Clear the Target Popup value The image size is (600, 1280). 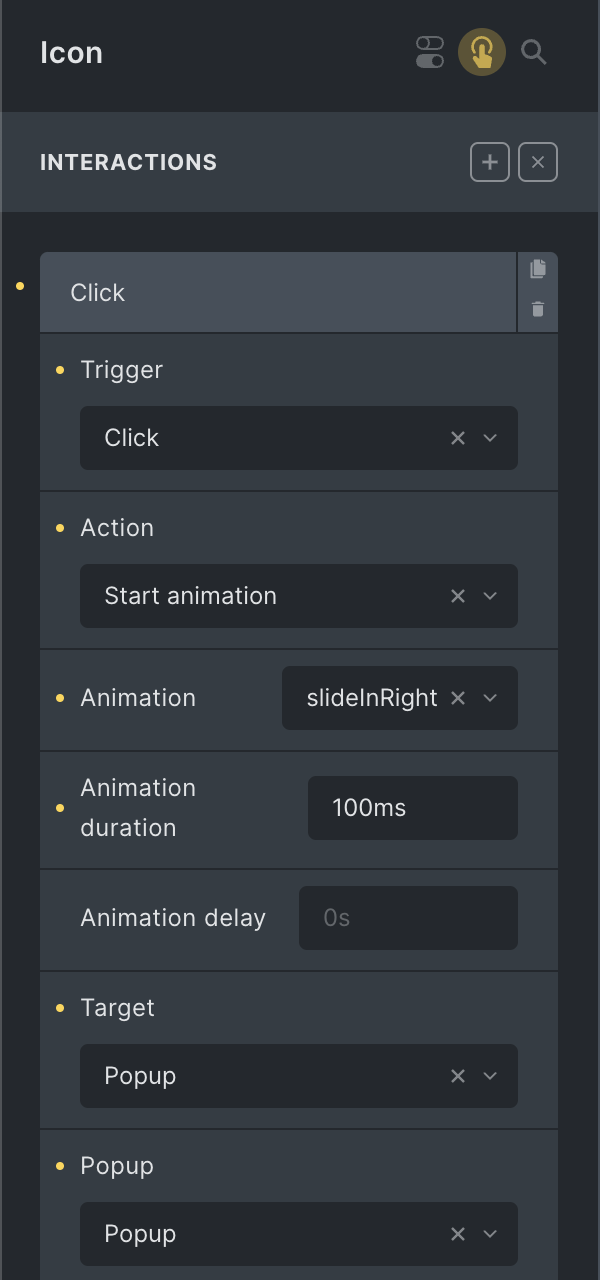point(458,1076)
